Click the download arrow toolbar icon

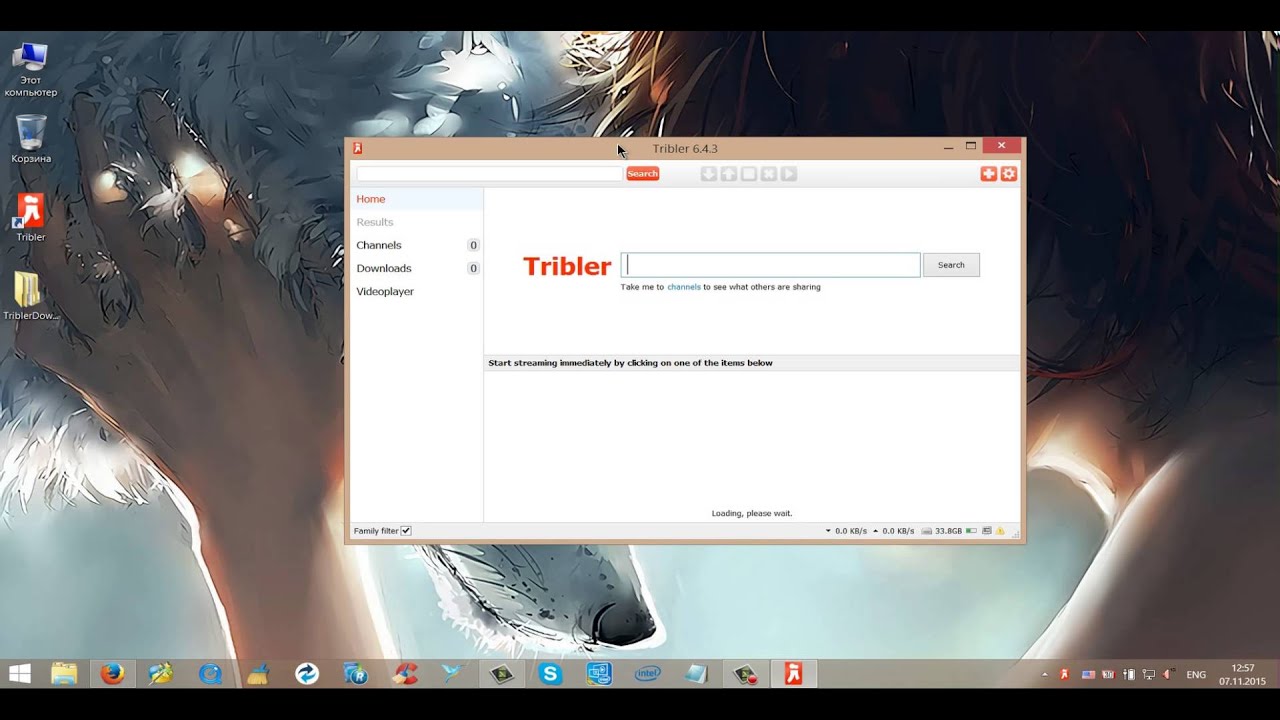[x=708, y=174]
